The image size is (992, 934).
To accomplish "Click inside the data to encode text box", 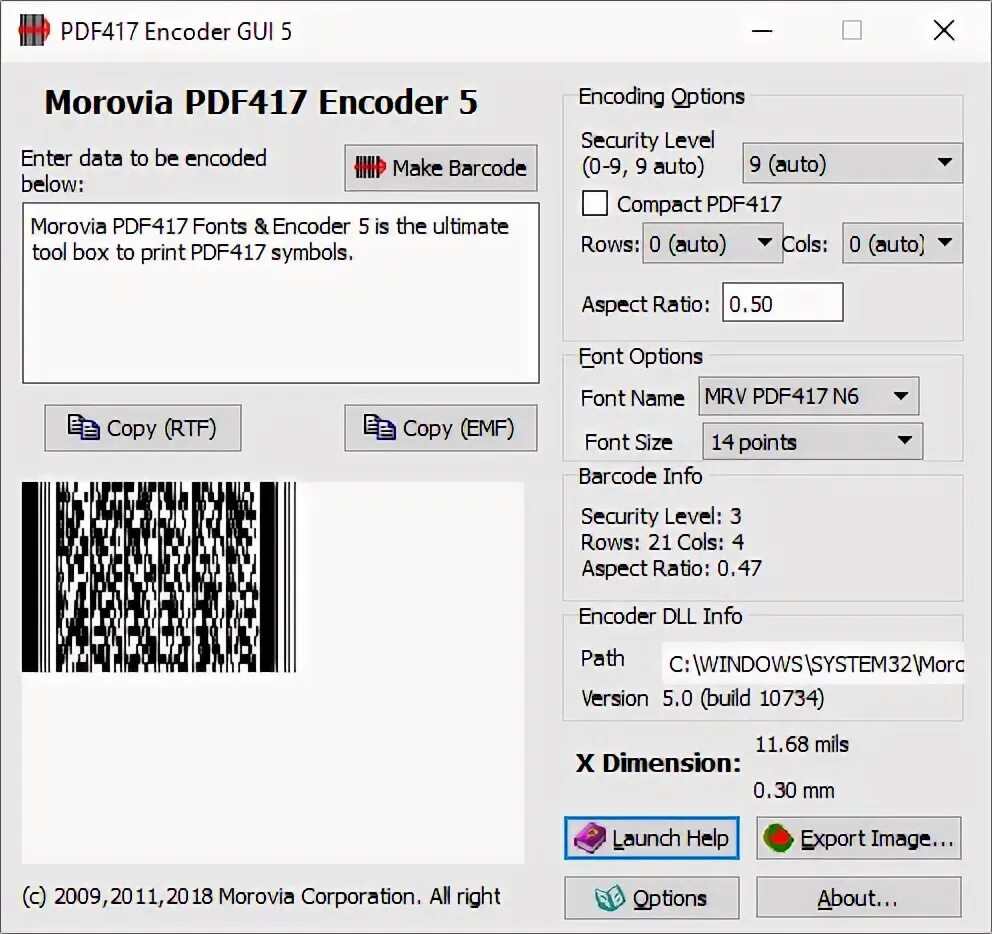I will click(281, 293).
